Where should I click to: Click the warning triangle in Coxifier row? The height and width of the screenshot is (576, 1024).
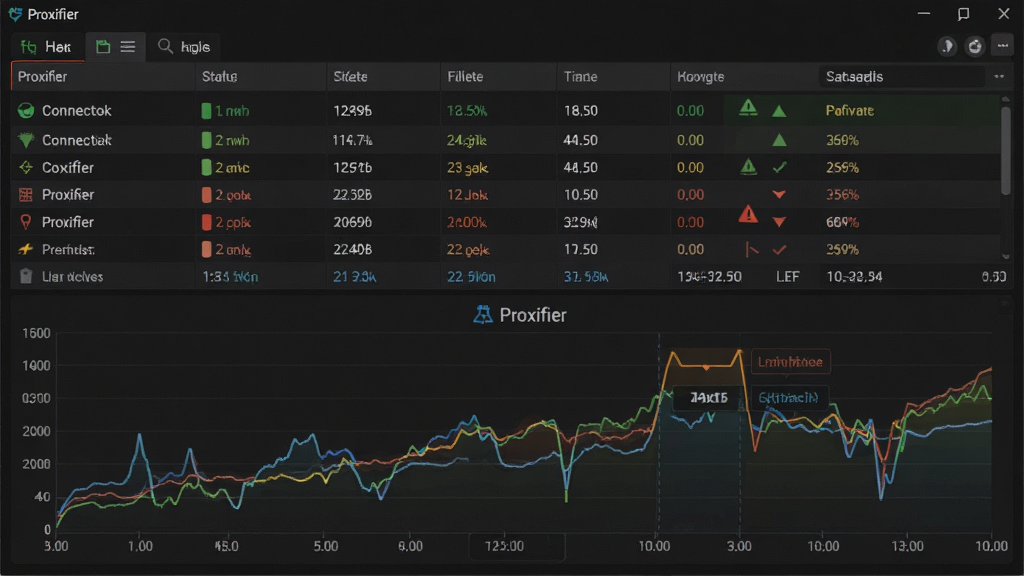(748, 167)
